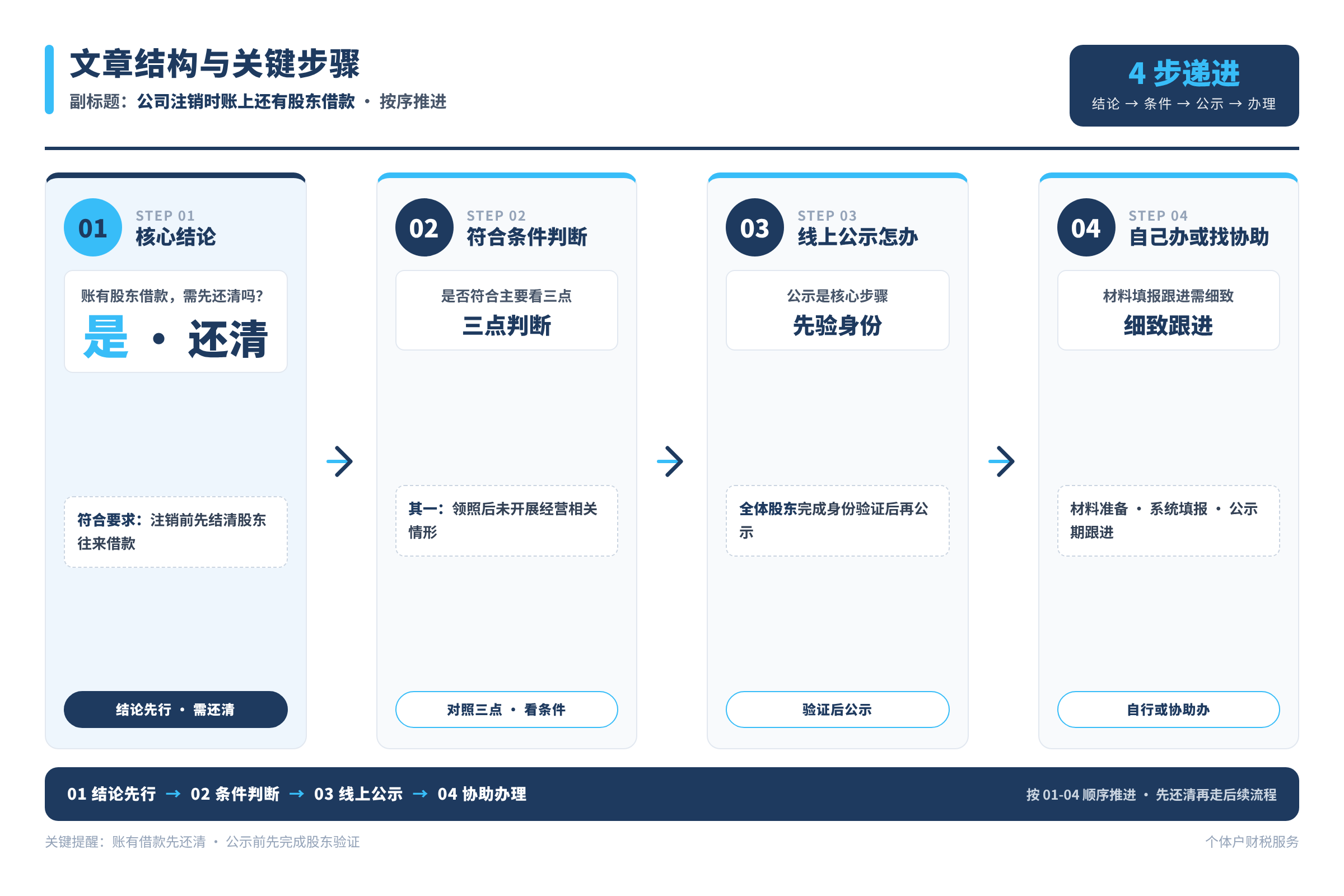Screen dimensions: 1344x896
Task: Click the text 材料填报跟进需细致
Action: (x=1168, y=296)
